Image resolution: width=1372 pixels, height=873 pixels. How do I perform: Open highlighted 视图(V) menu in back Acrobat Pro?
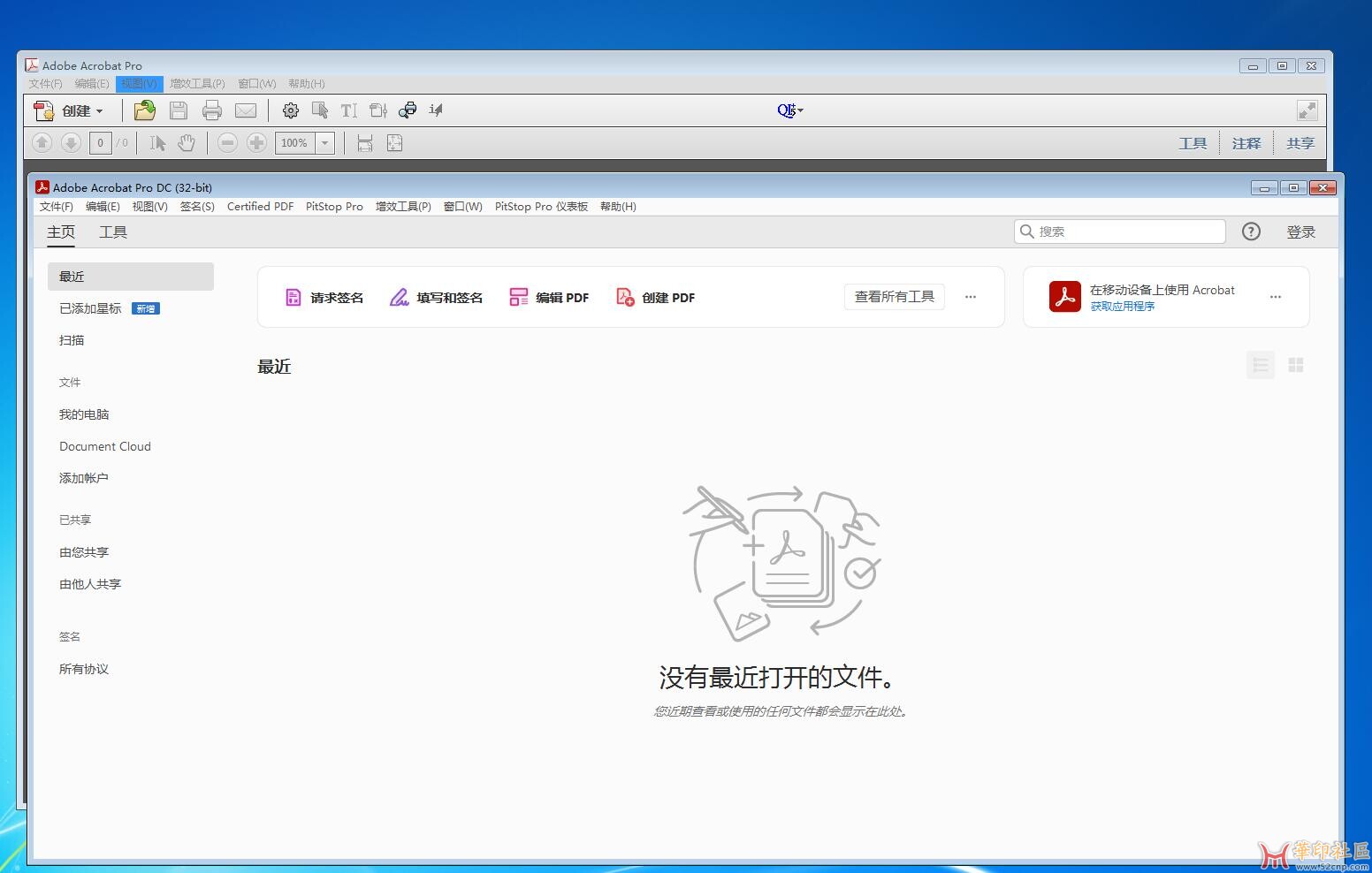(140, 84)
